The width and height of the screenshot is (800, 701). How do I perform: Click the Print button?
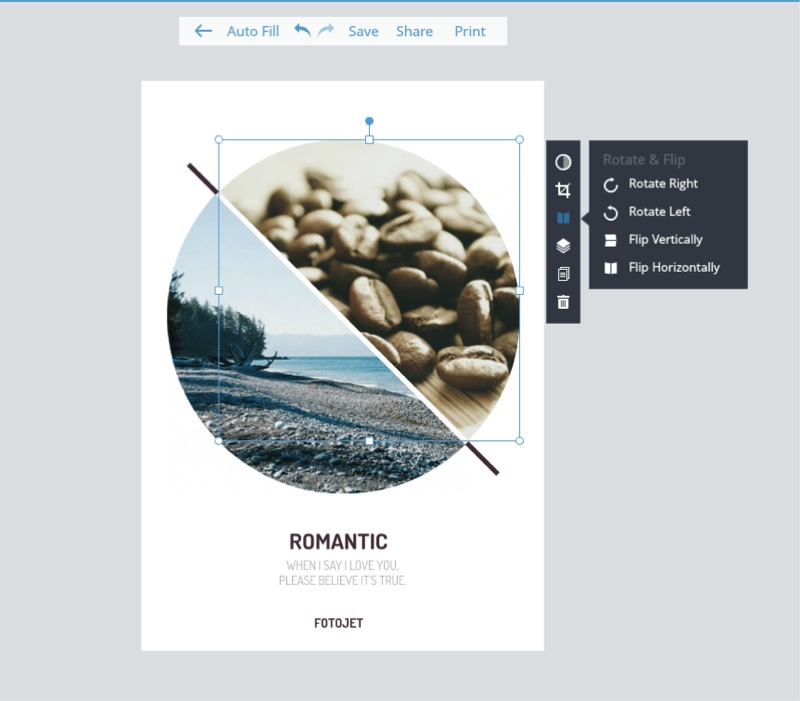point(470,31)
